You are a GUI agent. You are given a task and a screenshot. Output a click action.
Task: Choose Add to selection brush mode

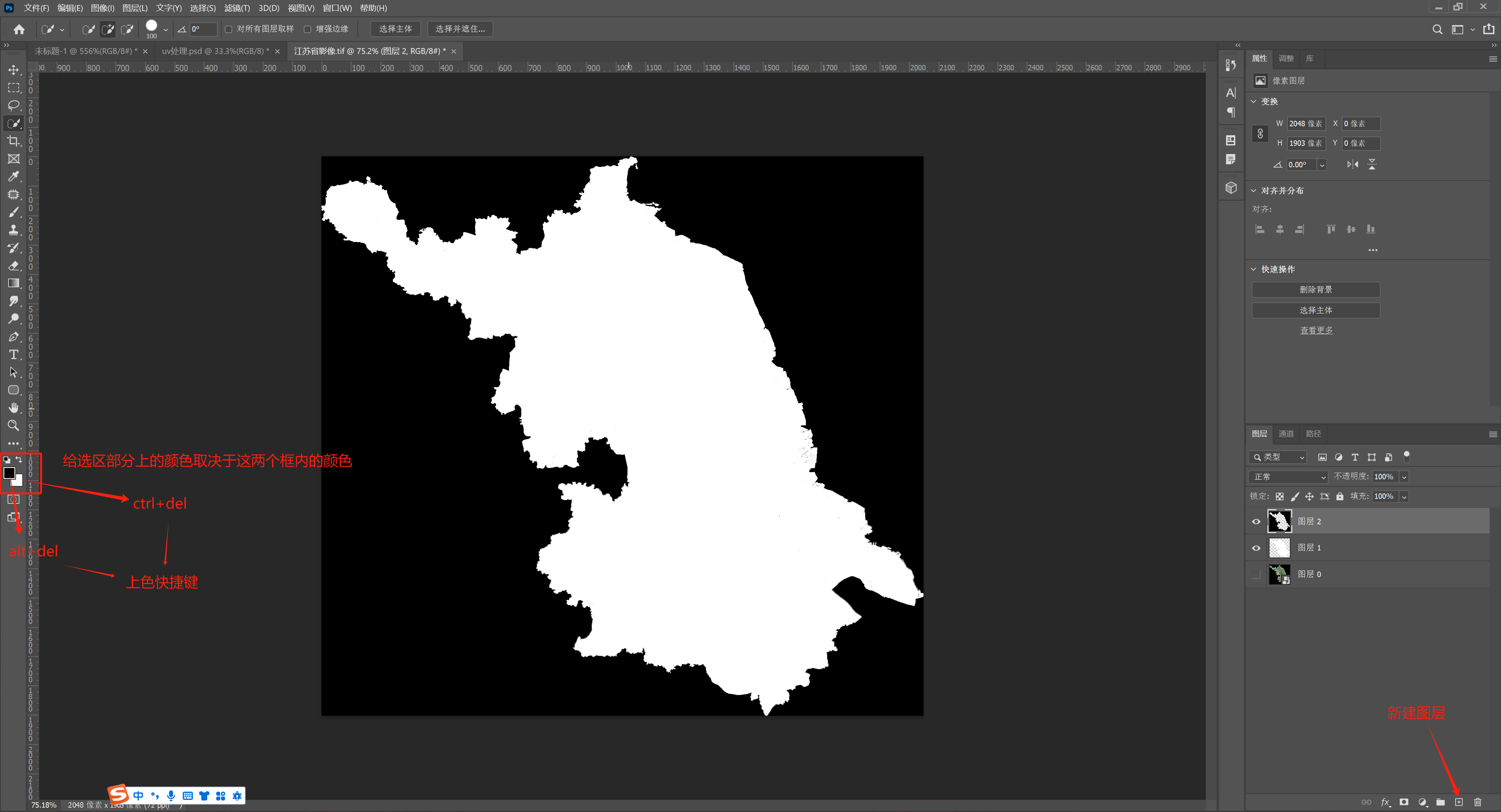point(108,29)
